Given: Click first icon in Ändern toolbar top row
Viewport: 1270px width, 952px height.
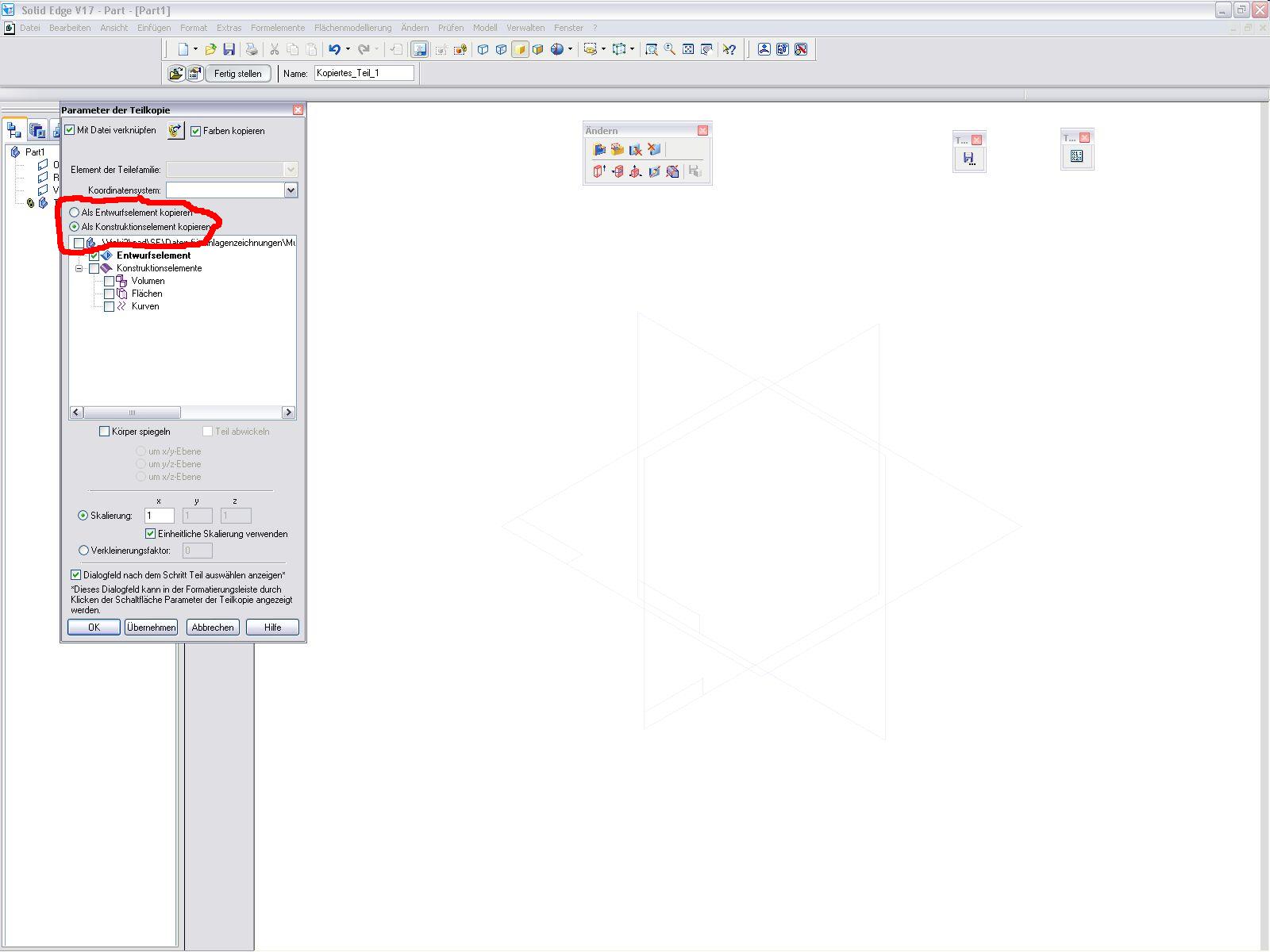Looking at the screenshot, I should (x=599, y=149).
